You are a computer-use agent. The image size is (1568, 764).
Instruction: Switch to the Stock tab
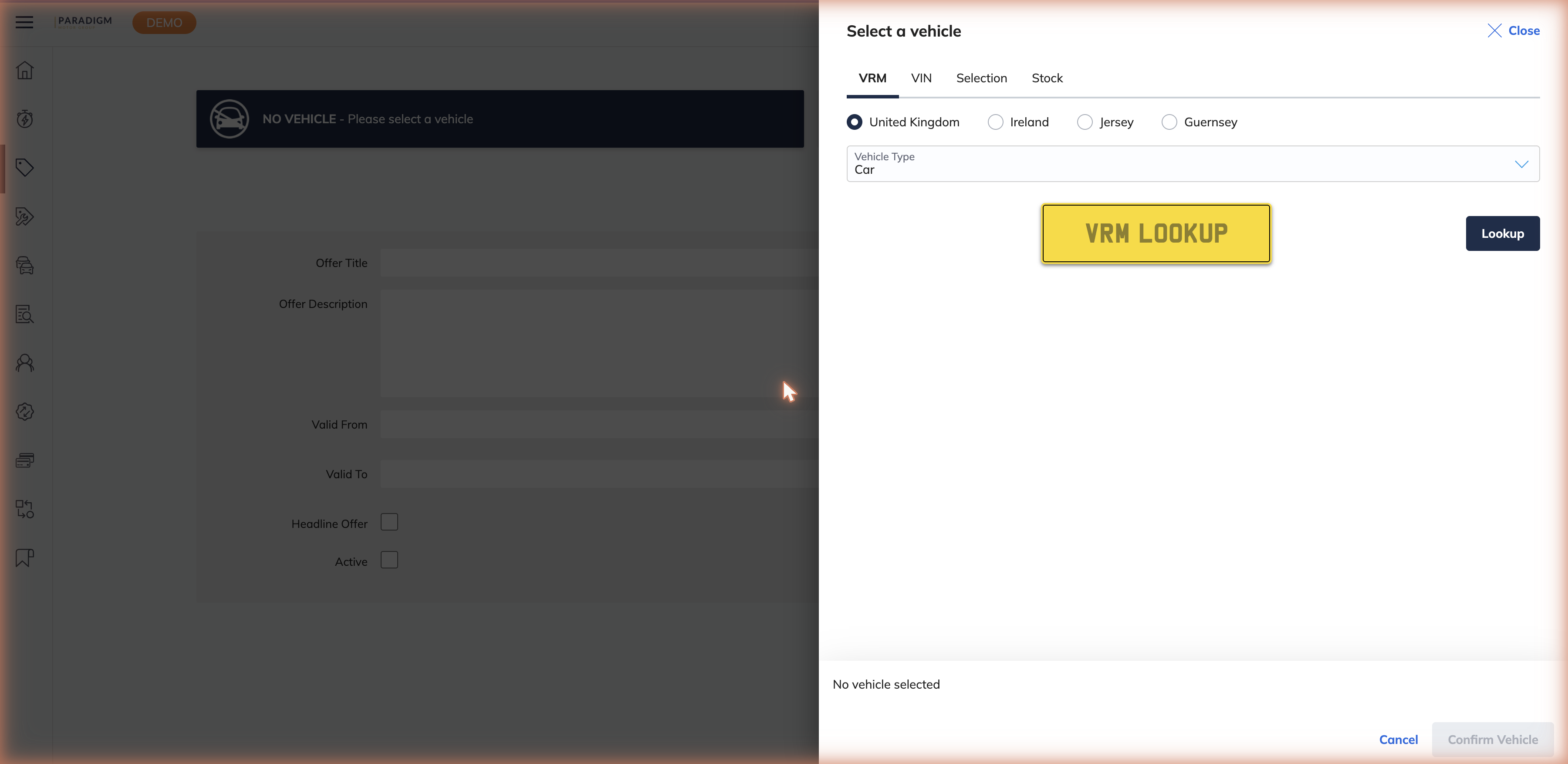[x=1048, y=78]
